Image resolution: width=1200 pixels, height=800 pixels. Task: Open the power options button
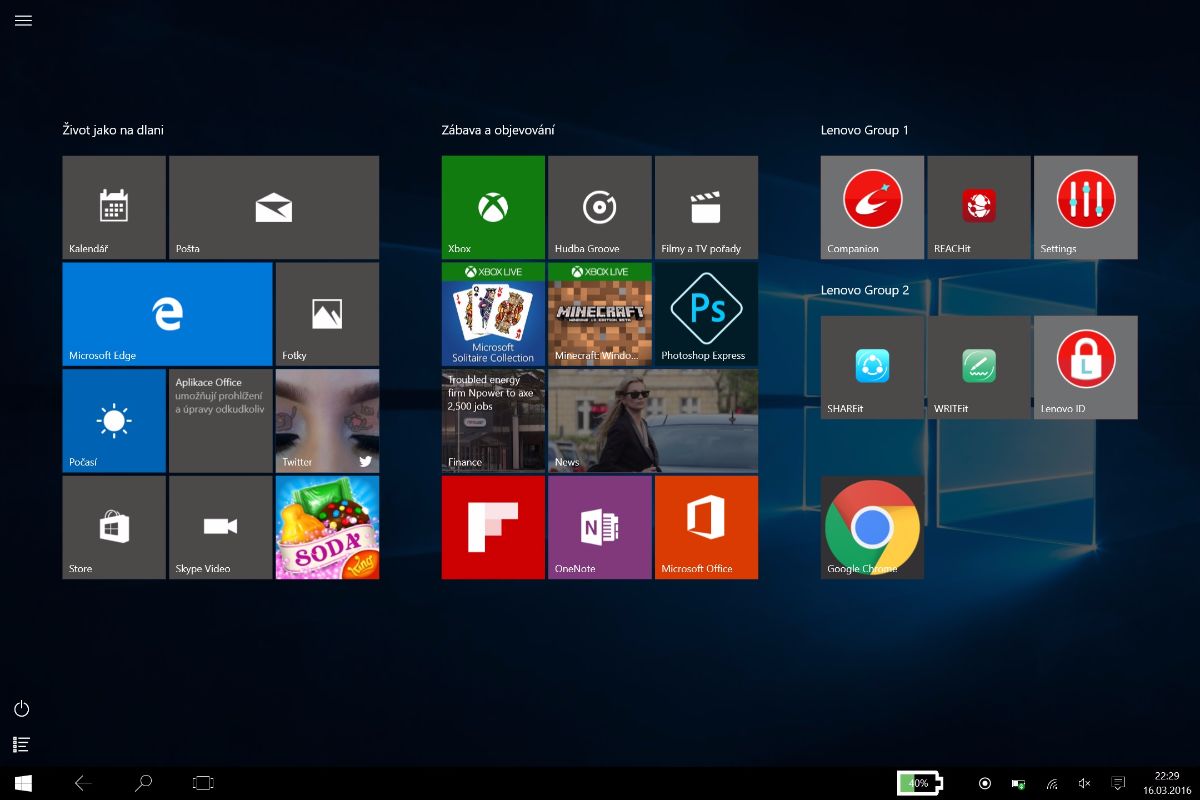click(22, 709)
